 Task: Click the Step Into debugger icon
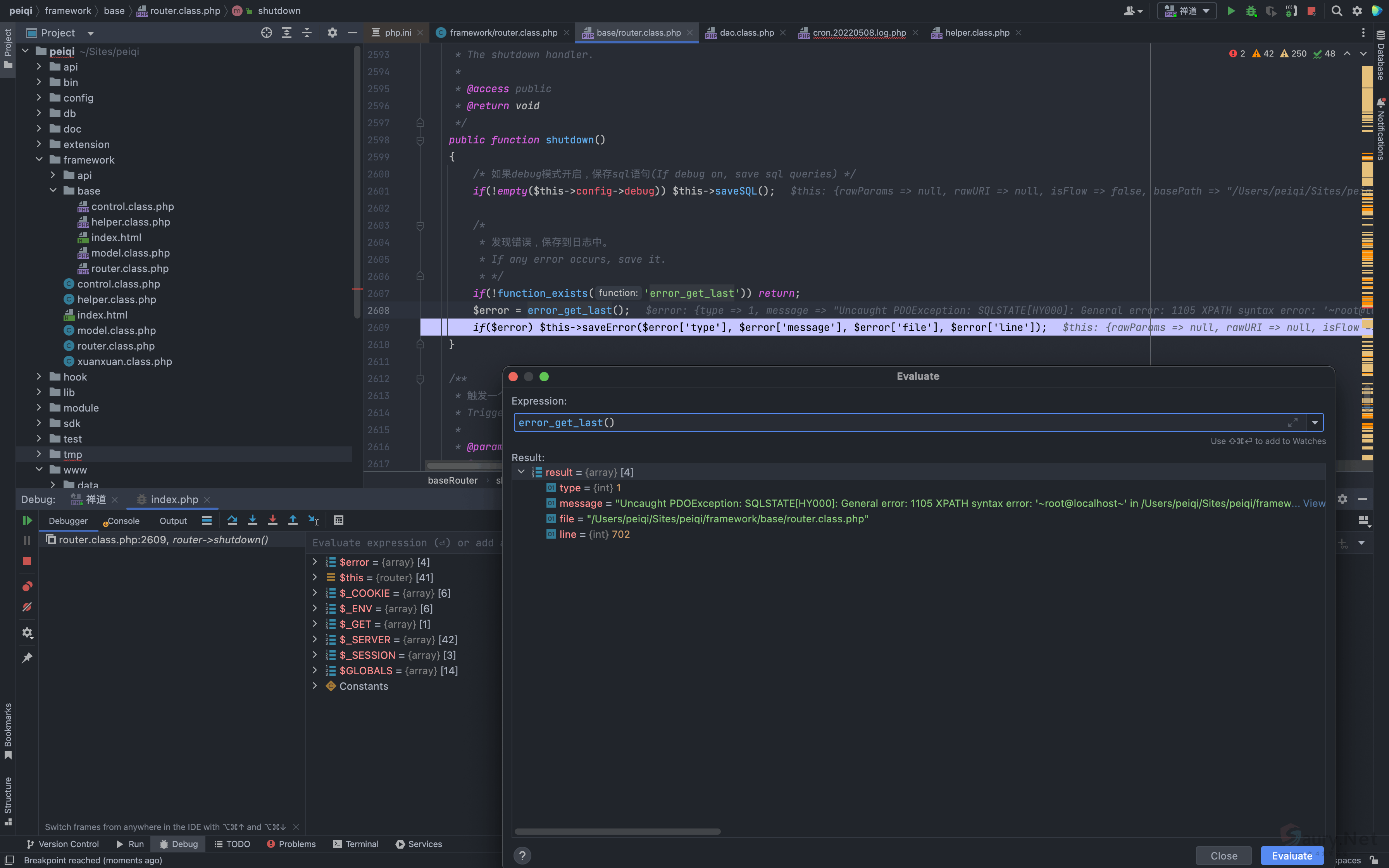[252, 520]
